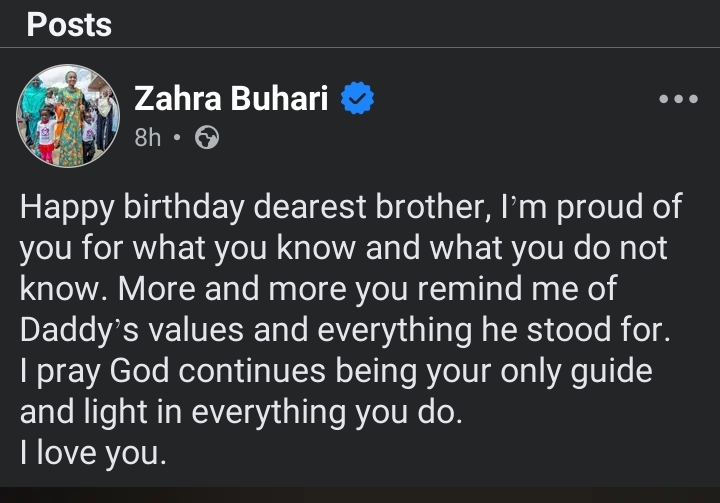Screen dimensions: 720x503
Task: Open the three-dot post options menu
Action: [x=677, y=100]
